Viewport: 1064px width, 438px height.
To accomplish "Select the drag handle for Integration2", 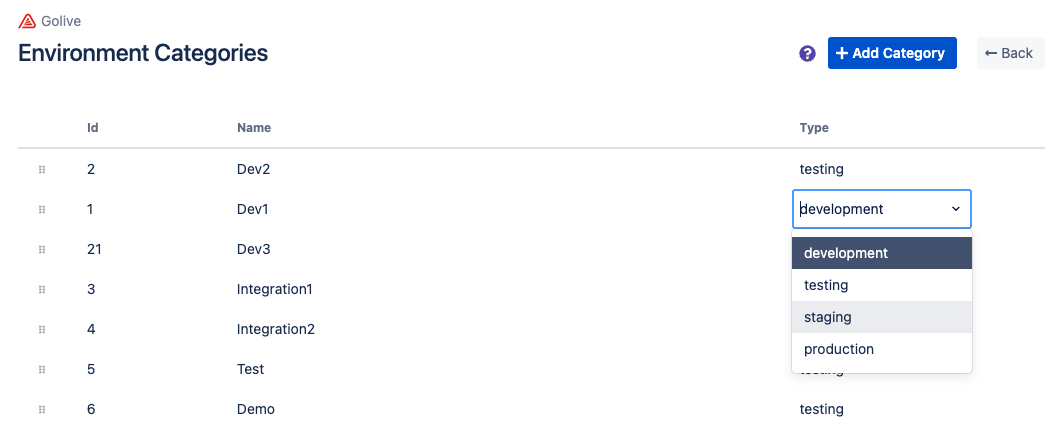I will (42, 330).
